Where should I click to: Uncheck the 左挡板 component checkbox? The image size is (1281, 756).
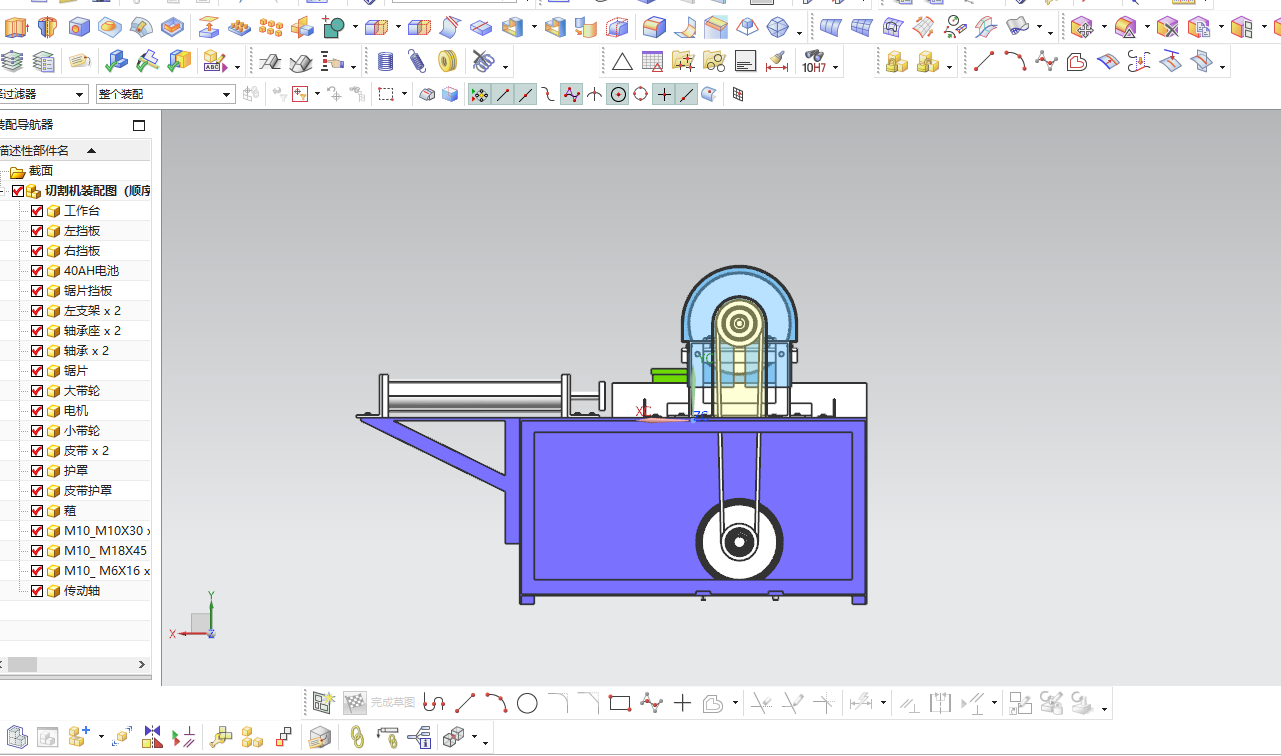click(37, 231)
